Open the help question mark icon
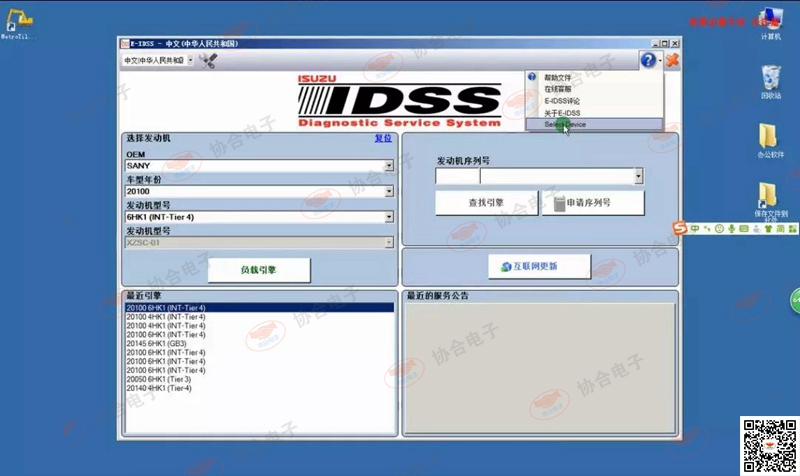 coord(648,60)
